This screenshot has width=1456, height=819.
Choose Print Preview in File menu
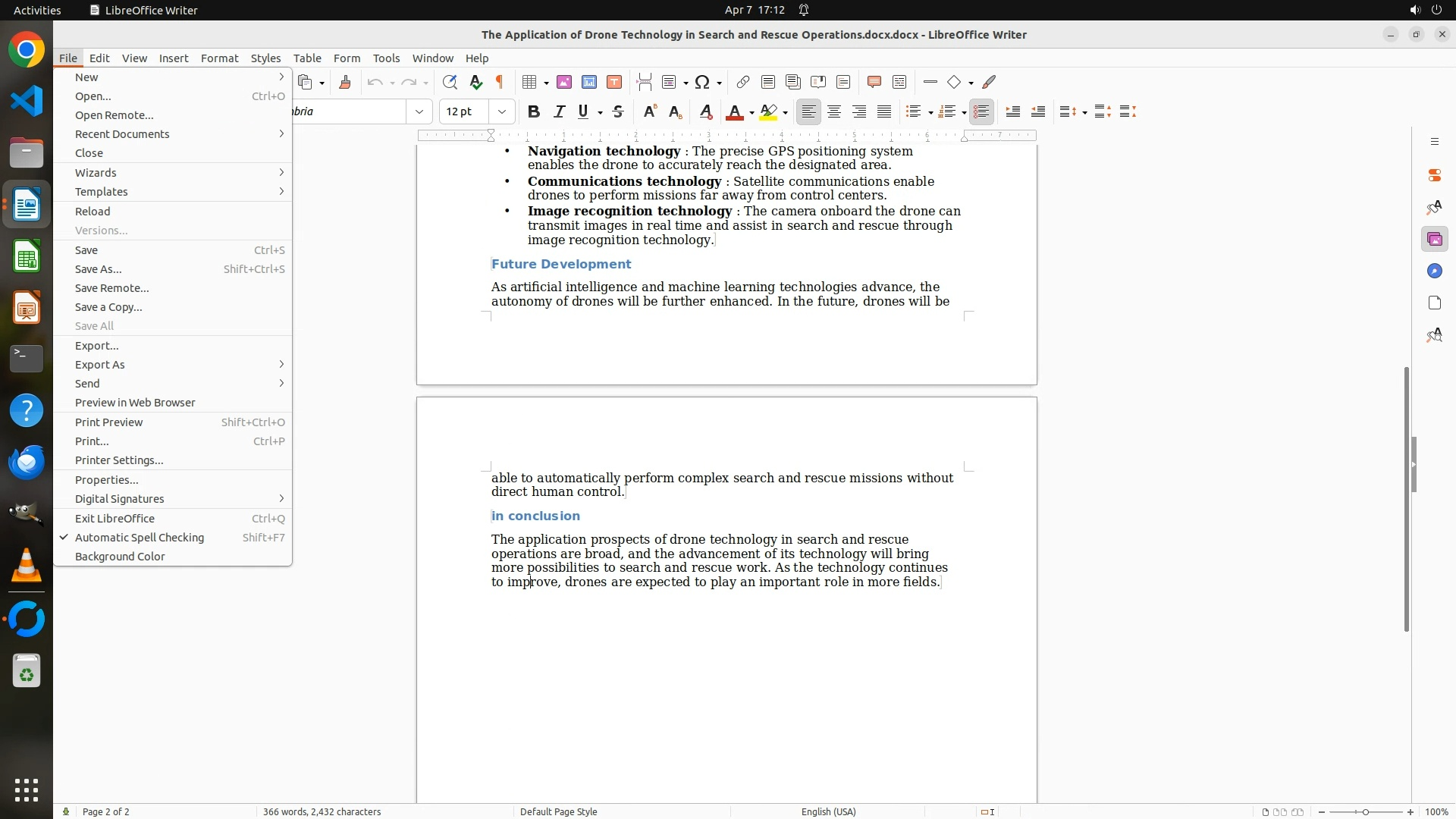pos(109,422)
